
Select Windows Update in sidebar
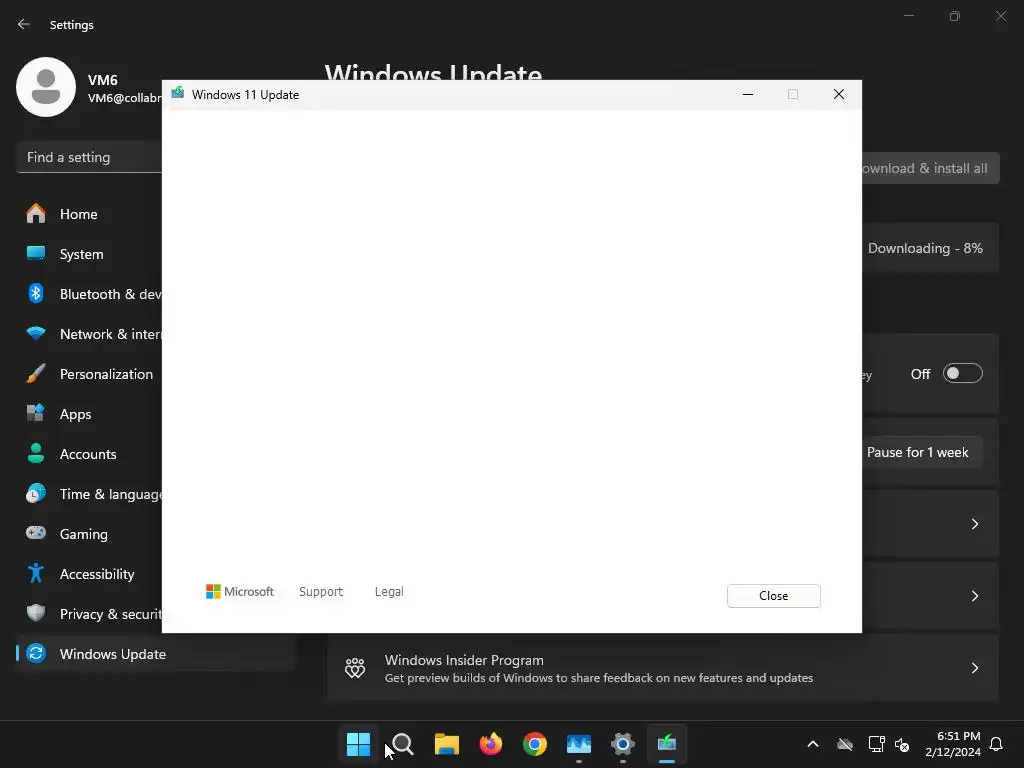tap(157, 654)
